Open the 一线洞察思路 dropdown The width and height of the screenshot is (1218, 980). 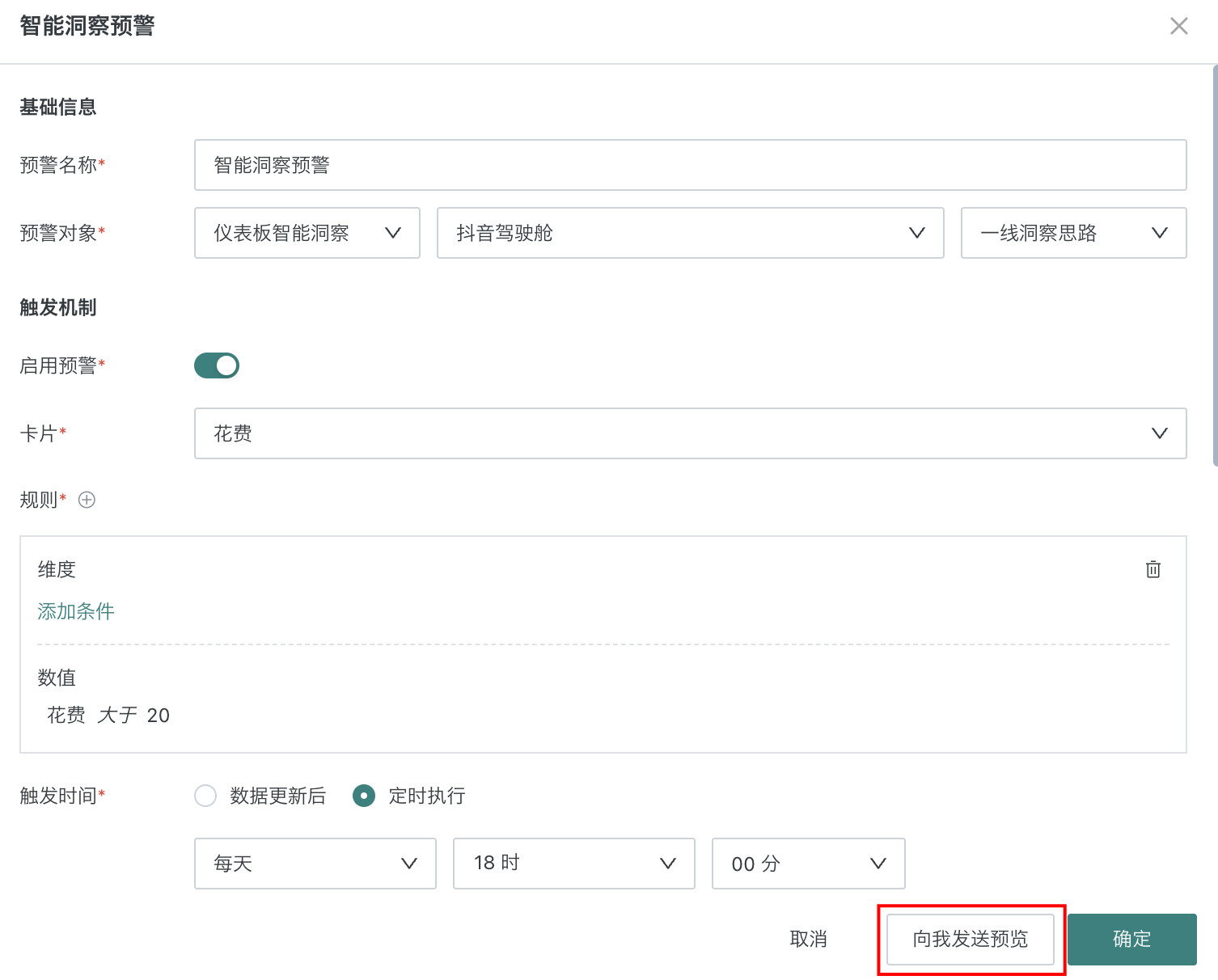click(x=1072, y=233)
